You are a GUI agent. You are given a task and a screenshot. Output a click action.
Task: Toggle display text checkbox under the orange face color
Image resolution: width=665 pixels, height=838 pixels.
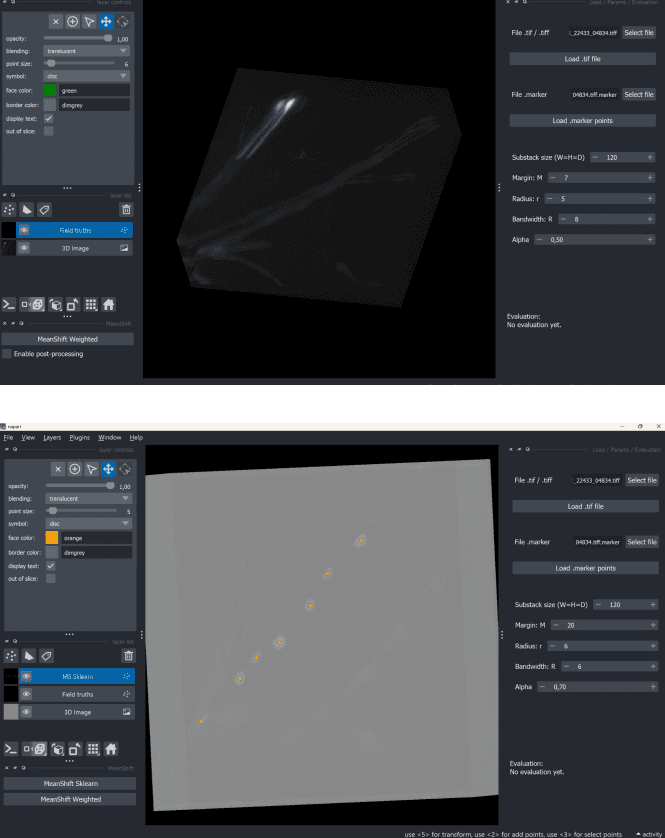(51, 565)
